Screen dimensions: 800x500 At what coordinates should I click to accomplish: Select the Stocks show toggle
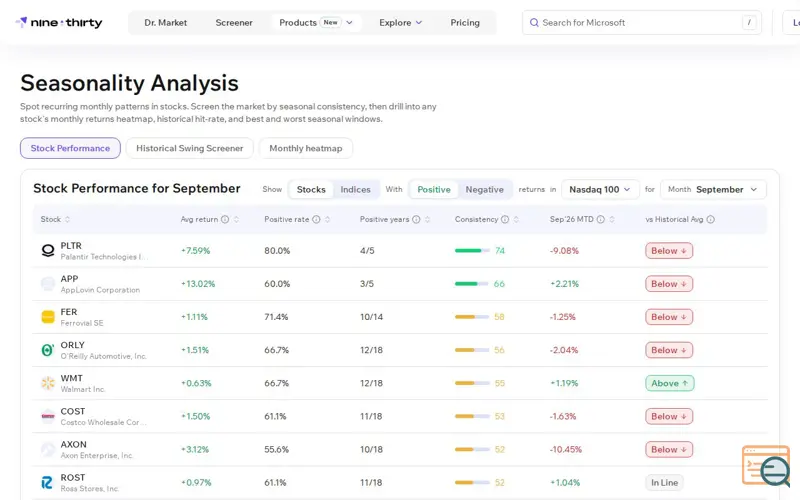[311, 189]
